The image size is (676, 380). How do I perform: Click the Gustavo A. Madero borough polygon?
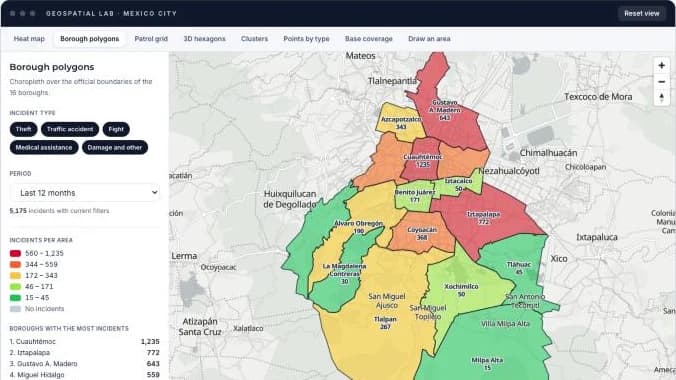point(444,110)
